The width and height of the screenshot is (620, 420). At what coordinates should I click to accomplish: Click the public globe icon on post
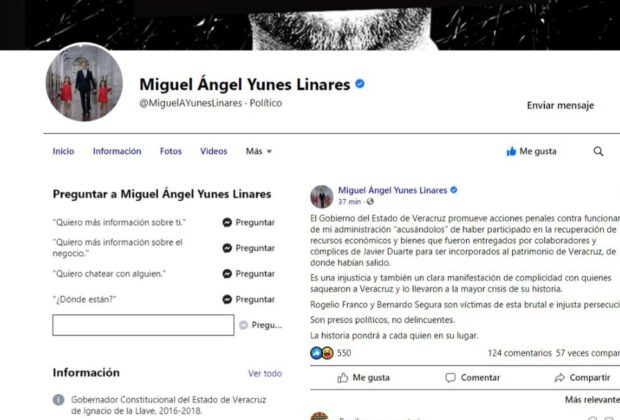click(370, 202)
